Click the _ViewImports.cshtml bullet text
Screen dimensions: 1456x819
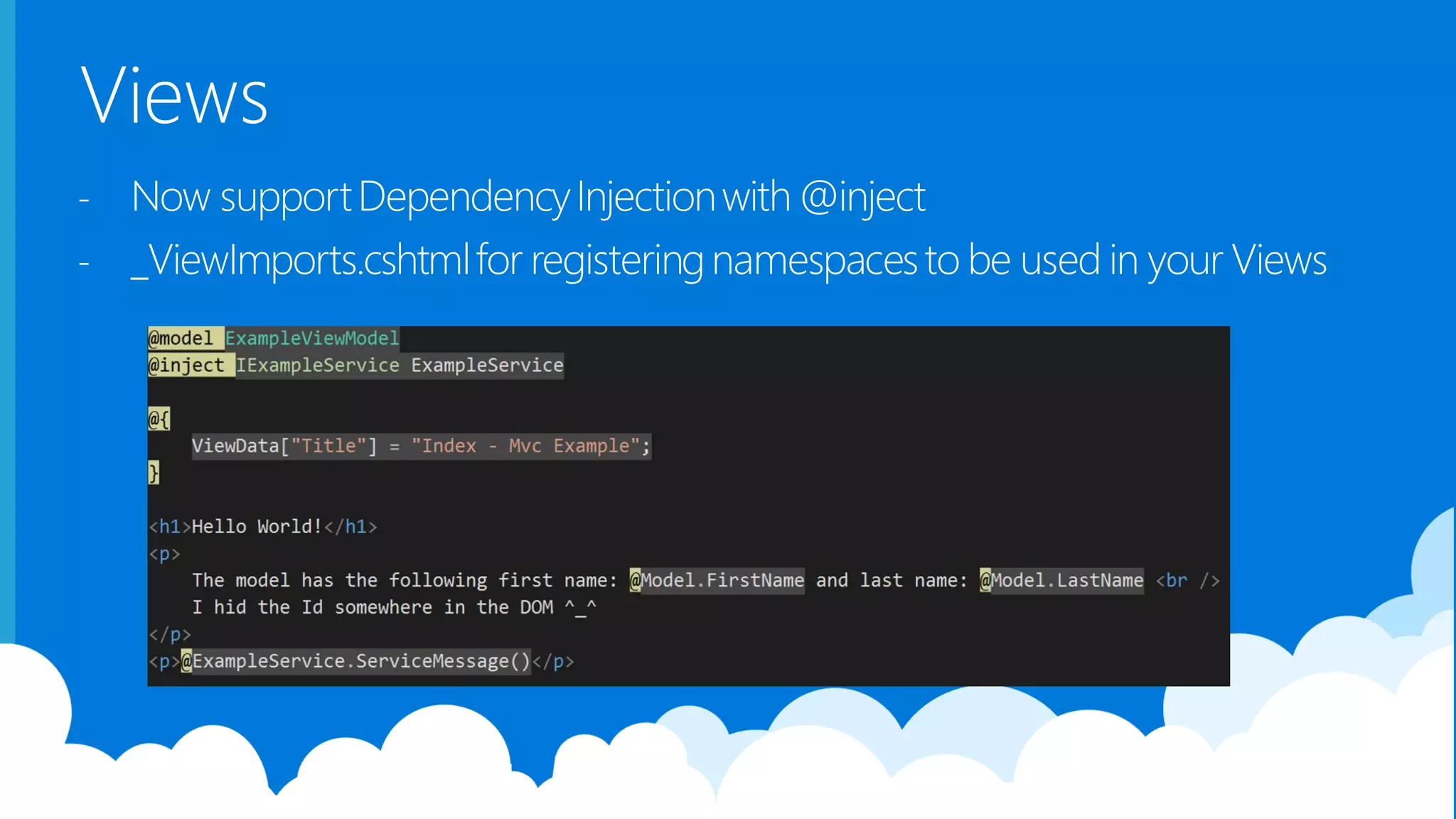(x=729, y=260)
